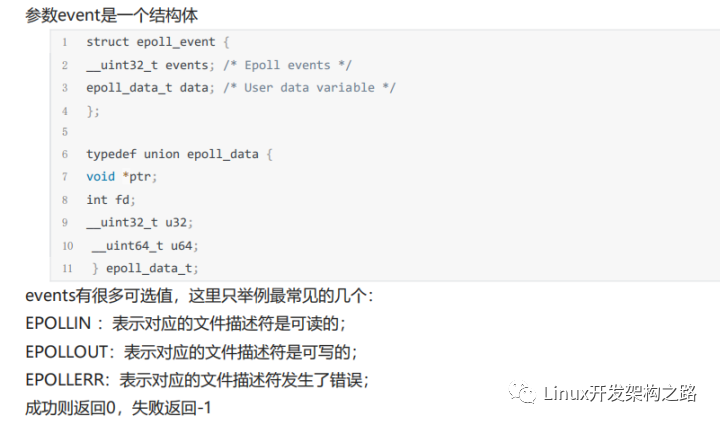Click the 'events有很多可选值' paragraph
The image size is (720, 425).
tap(200, 296)
